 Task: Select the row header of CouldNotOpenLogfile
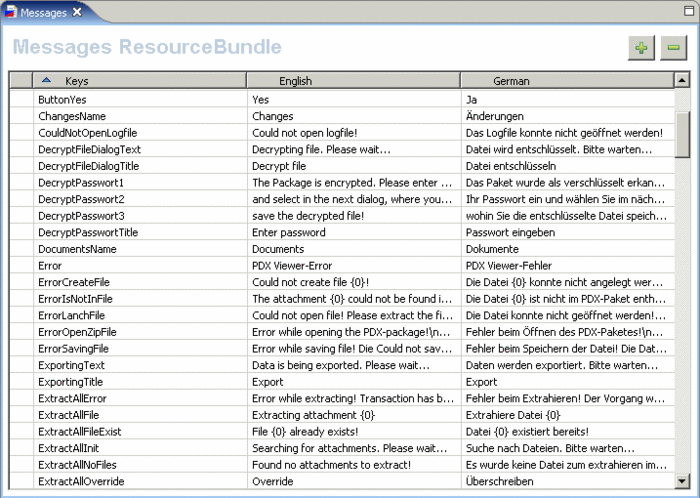21,133
